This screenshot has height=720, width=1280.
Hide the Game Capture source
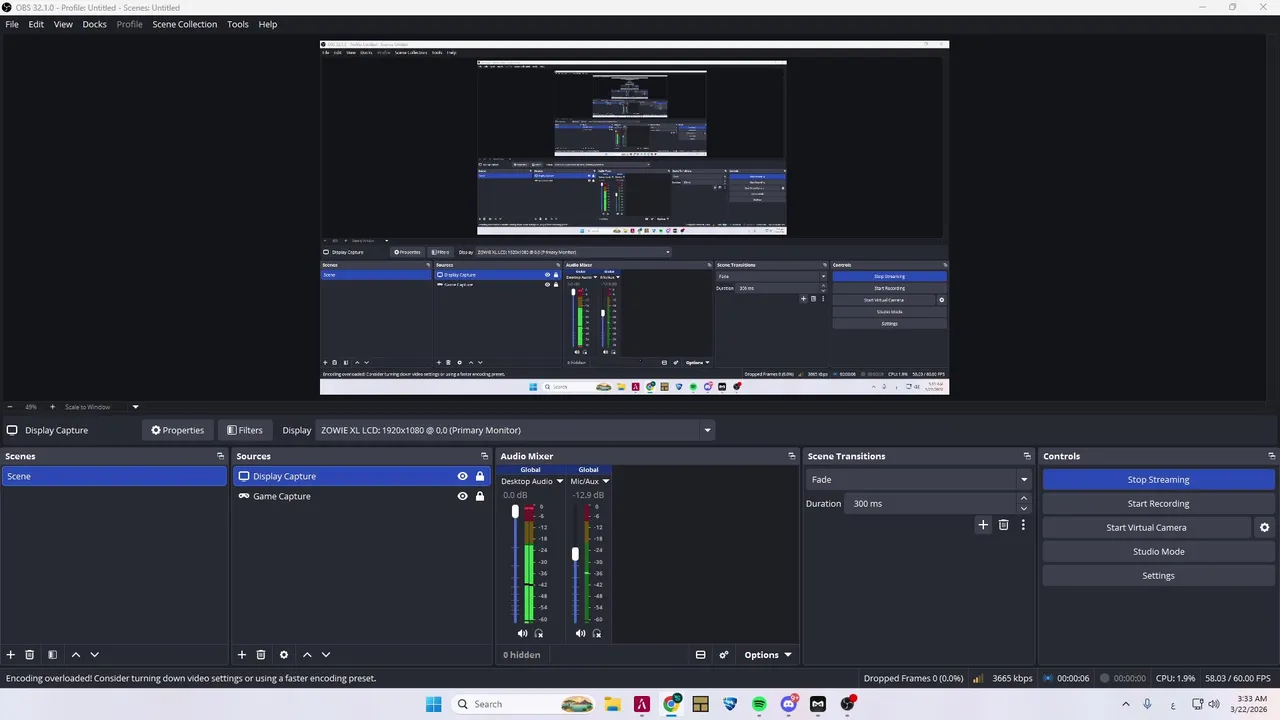pyautogui.click(x=462, y=496)
